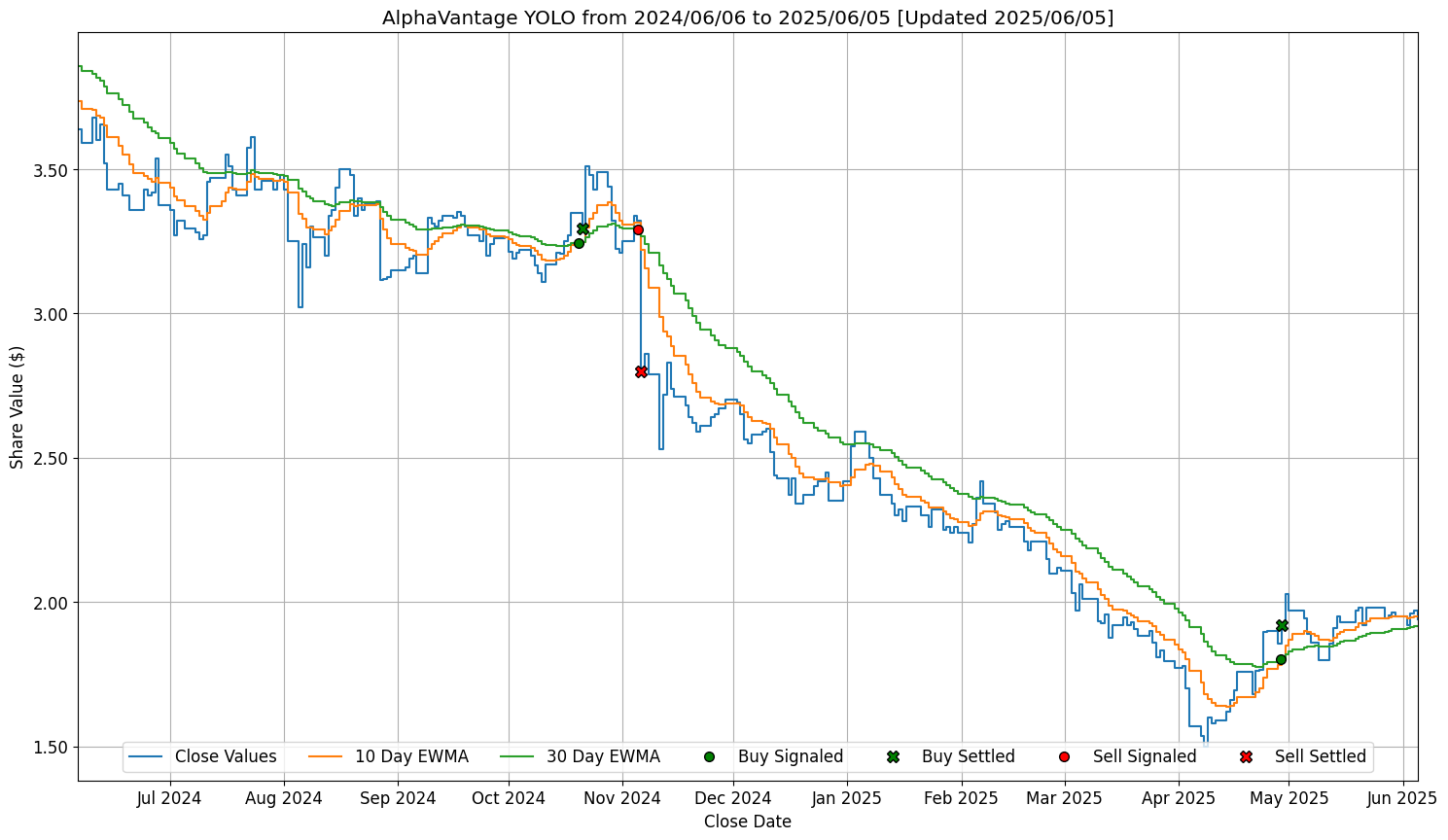
Task: Select the November 2024 sell signaled red dot
Action: (638, 230)
